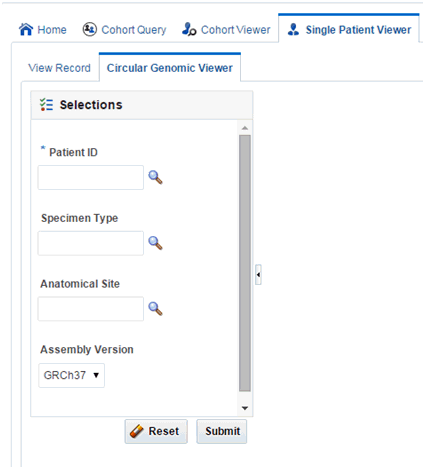424x470 pixels.
Task: Click the Home house icon
Action: click(x=26, y=29)
